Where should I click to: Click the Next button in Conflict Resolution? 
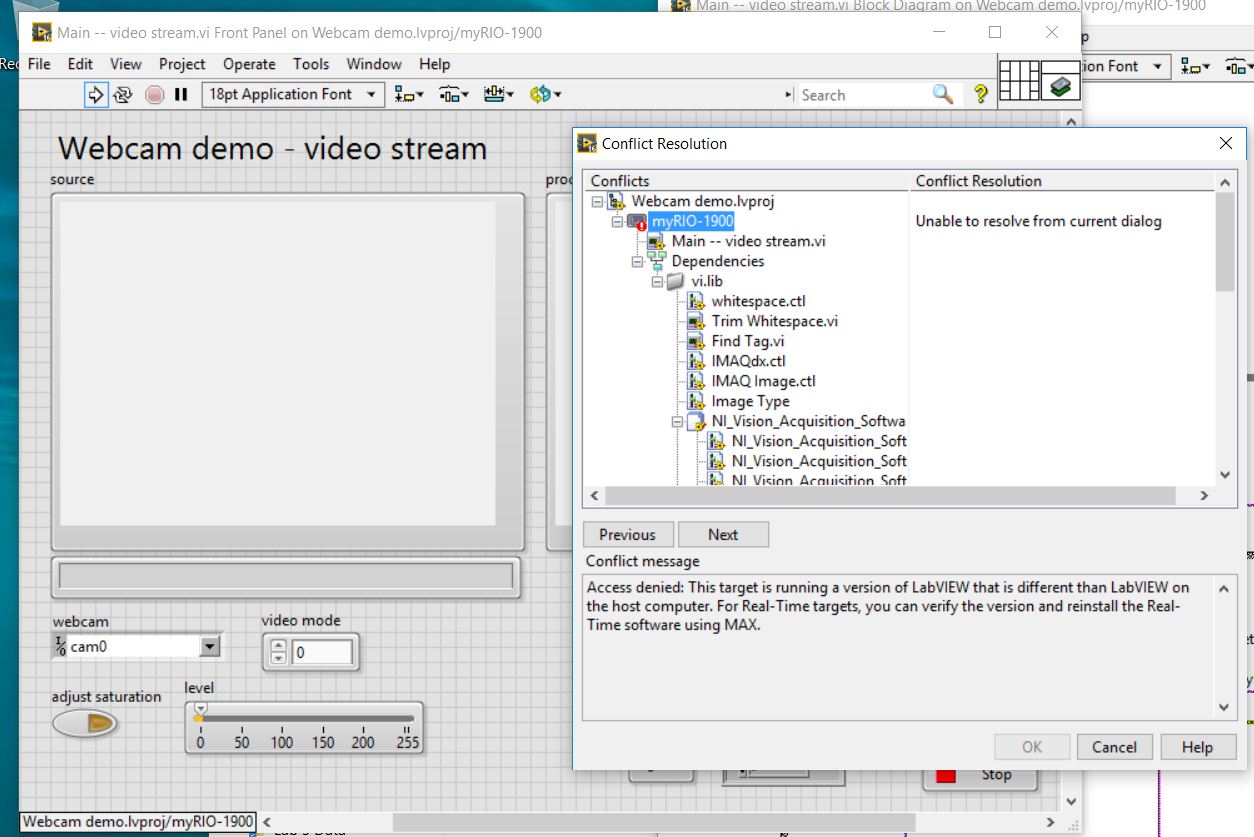pos(723,534)
